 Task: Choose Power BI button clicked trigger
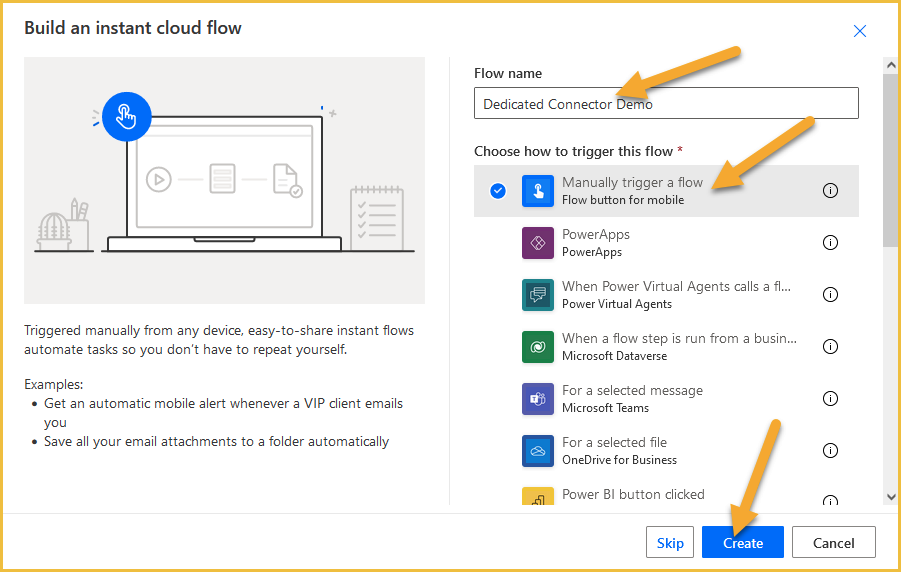tap(633, 494)
